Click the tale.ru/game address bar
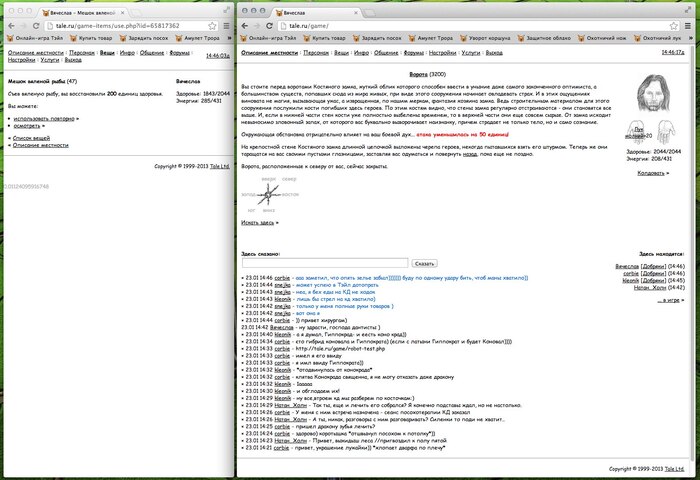This screenshot has height=480, width=700. [479, 26]
